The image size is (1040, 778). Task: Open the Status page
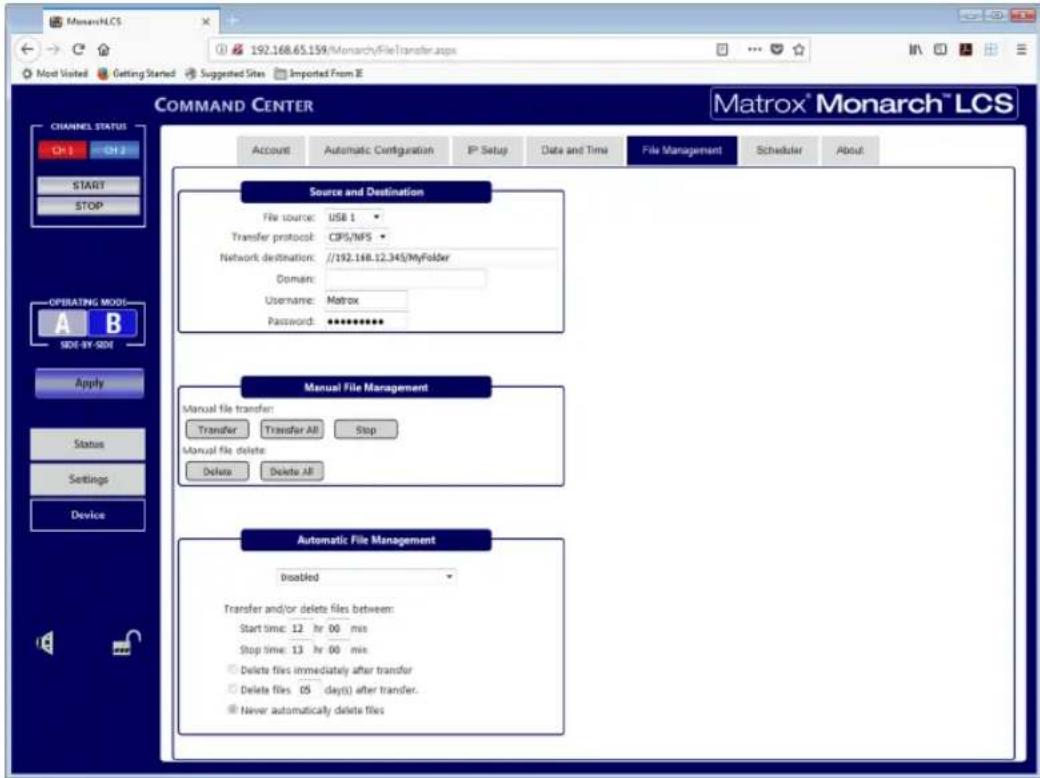pos(88,444)
